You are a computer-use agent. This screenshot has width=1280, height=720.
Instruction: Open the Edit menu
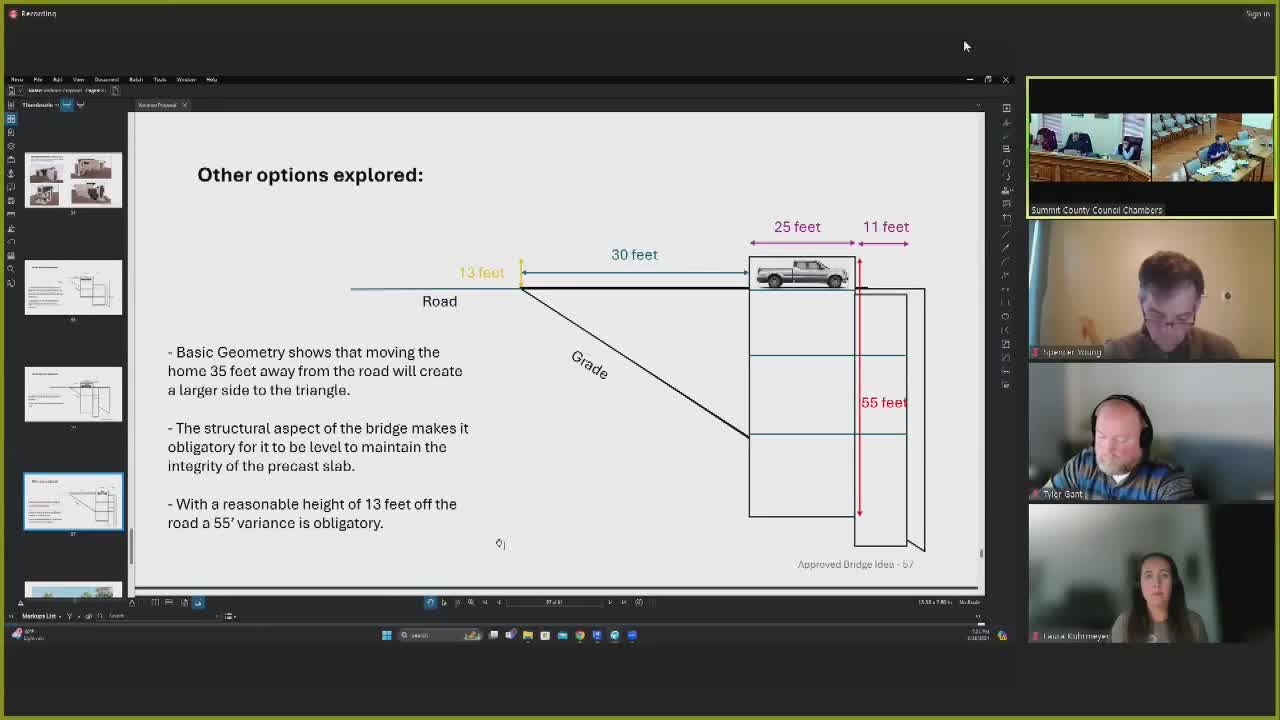click(57, 79)
